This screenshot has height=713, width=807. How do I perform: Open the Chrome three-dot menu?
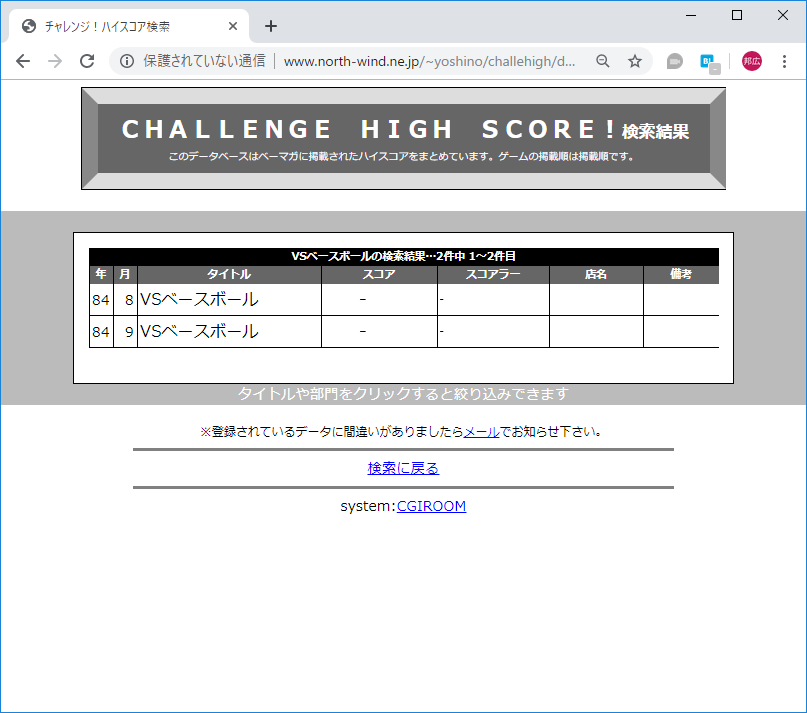[x=783, y=61]
